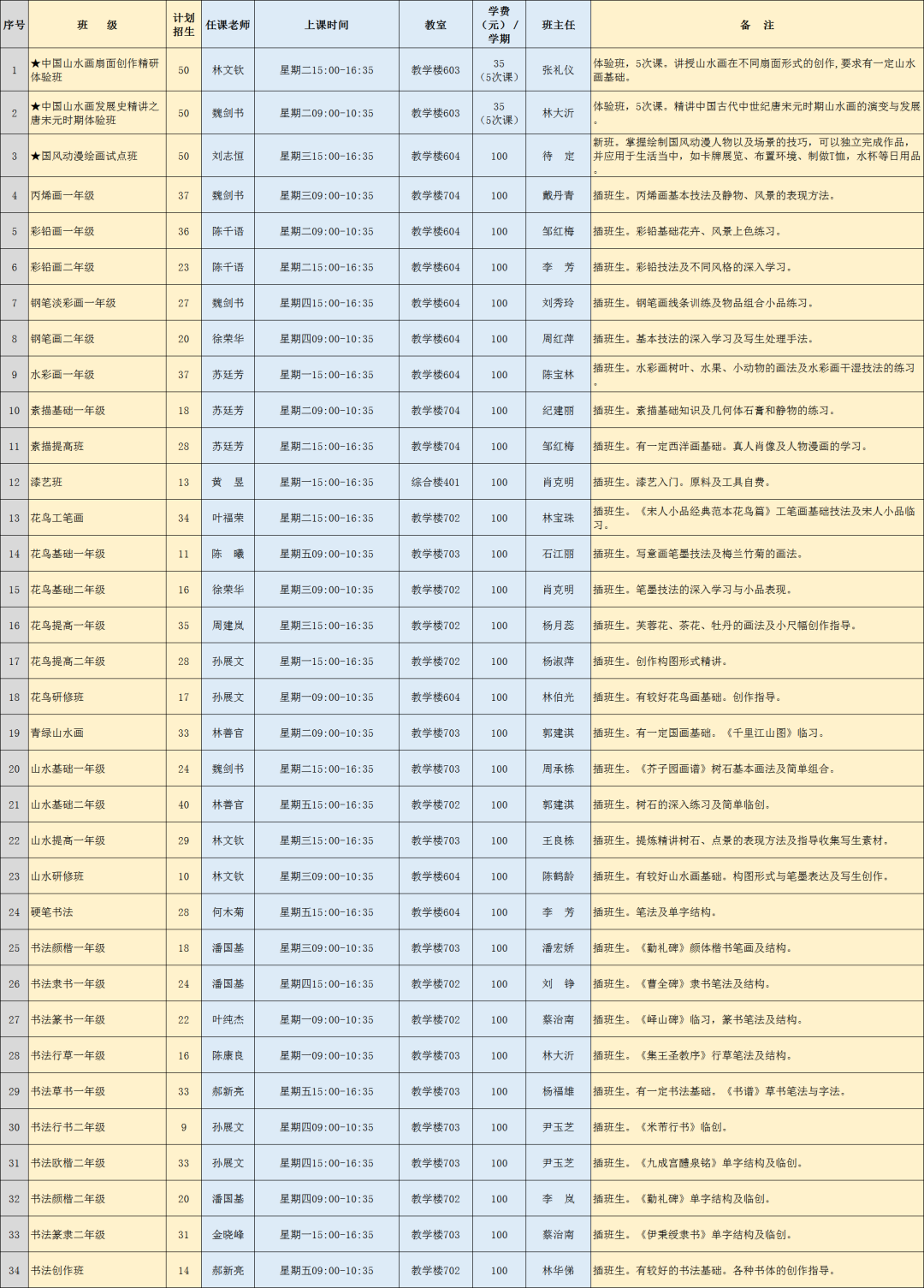
Task: Click teacher name 陈康良
Action: click(x=228, y=1056)
